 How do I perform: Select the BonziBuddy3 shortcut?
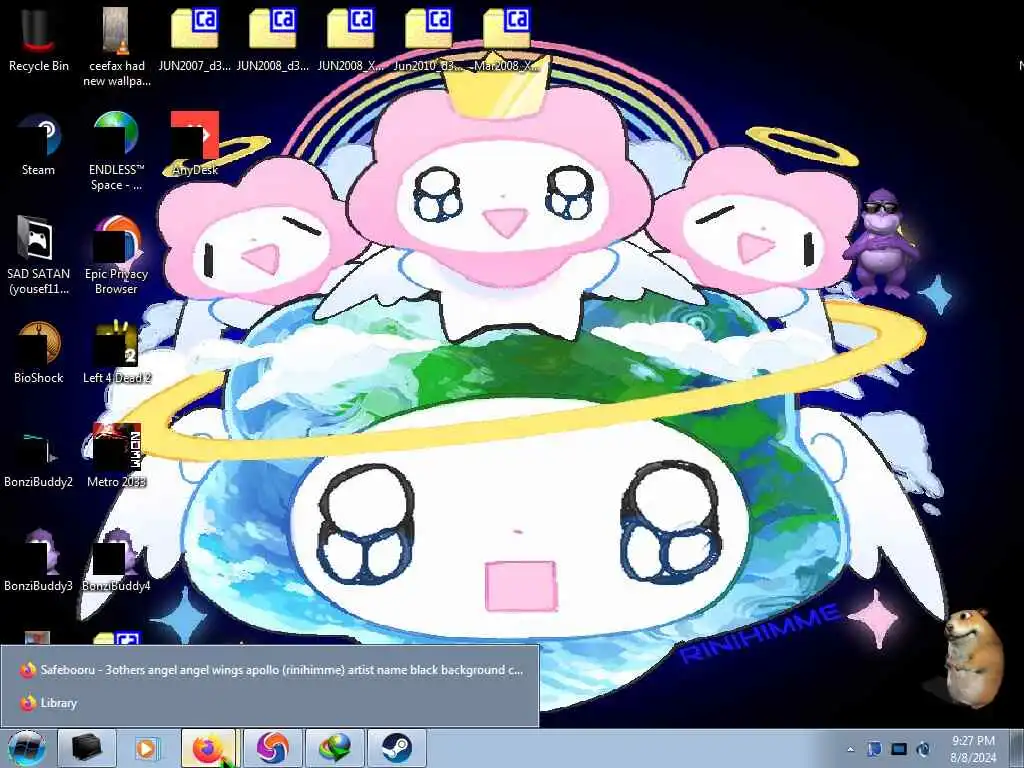pos(38,560)
